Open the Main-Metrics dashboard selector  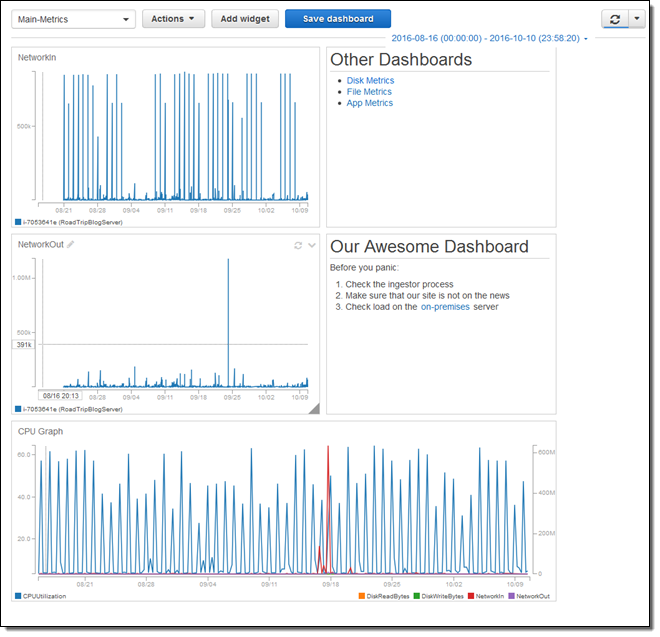(x=74, y=19)
